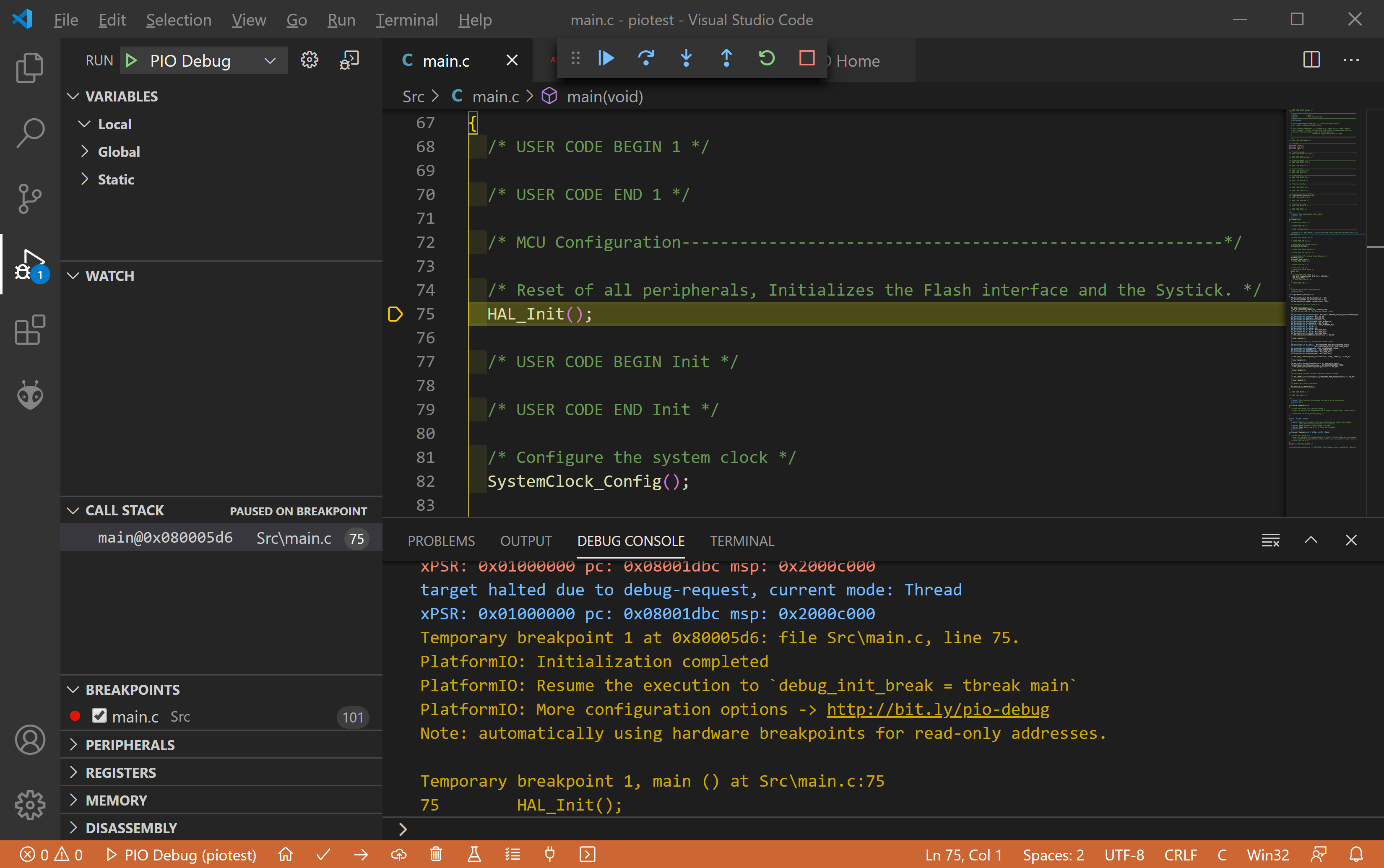Close the main.c editor tab

[x=512, y=60]
